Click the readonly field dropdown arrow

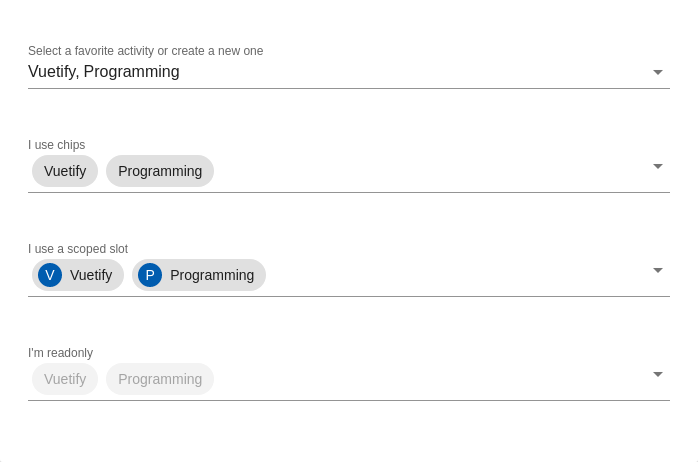tap(657, 374)
